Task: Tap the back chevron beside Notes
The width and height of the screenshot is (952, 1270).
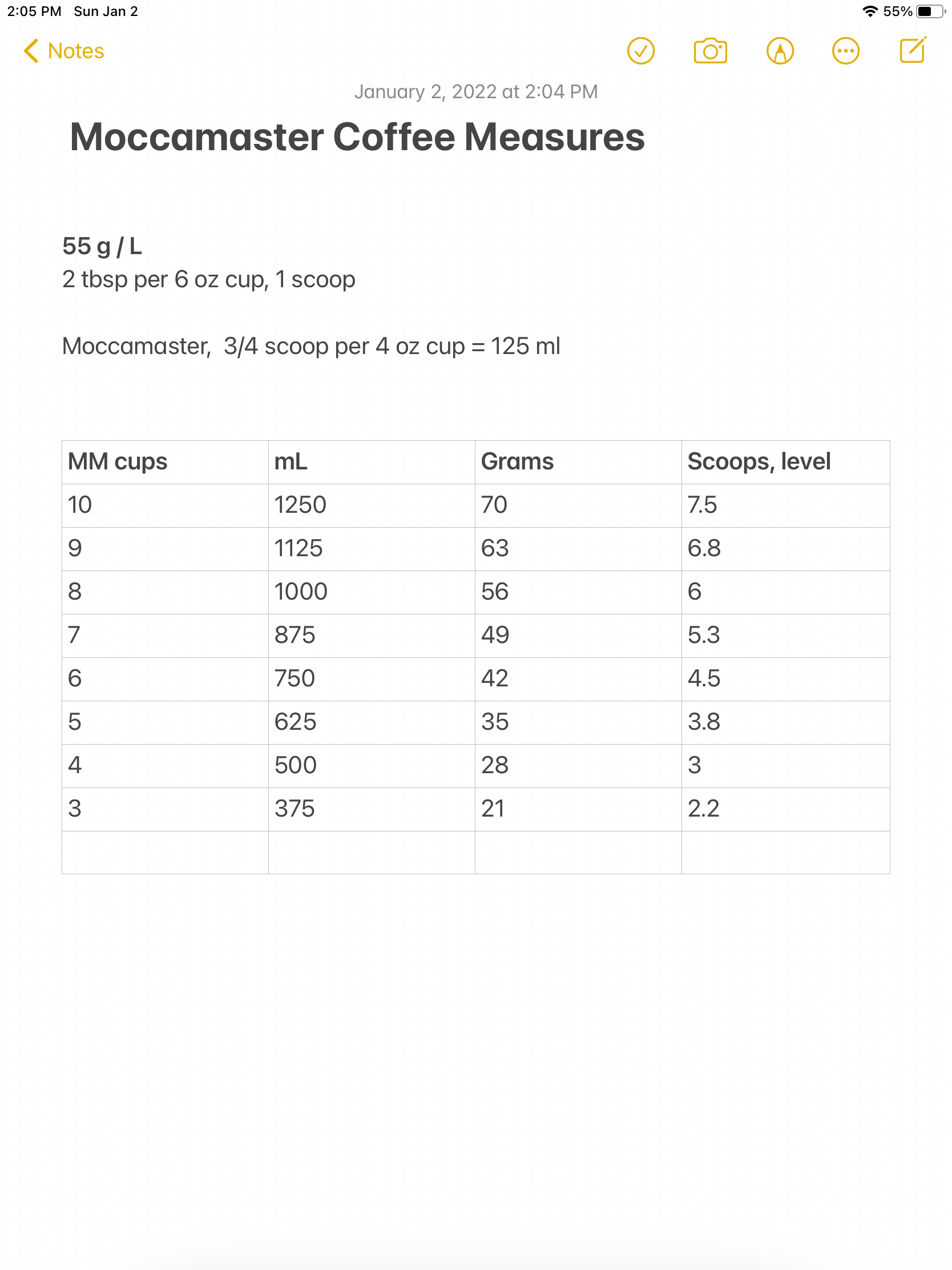Action: (x=31, y=51)
